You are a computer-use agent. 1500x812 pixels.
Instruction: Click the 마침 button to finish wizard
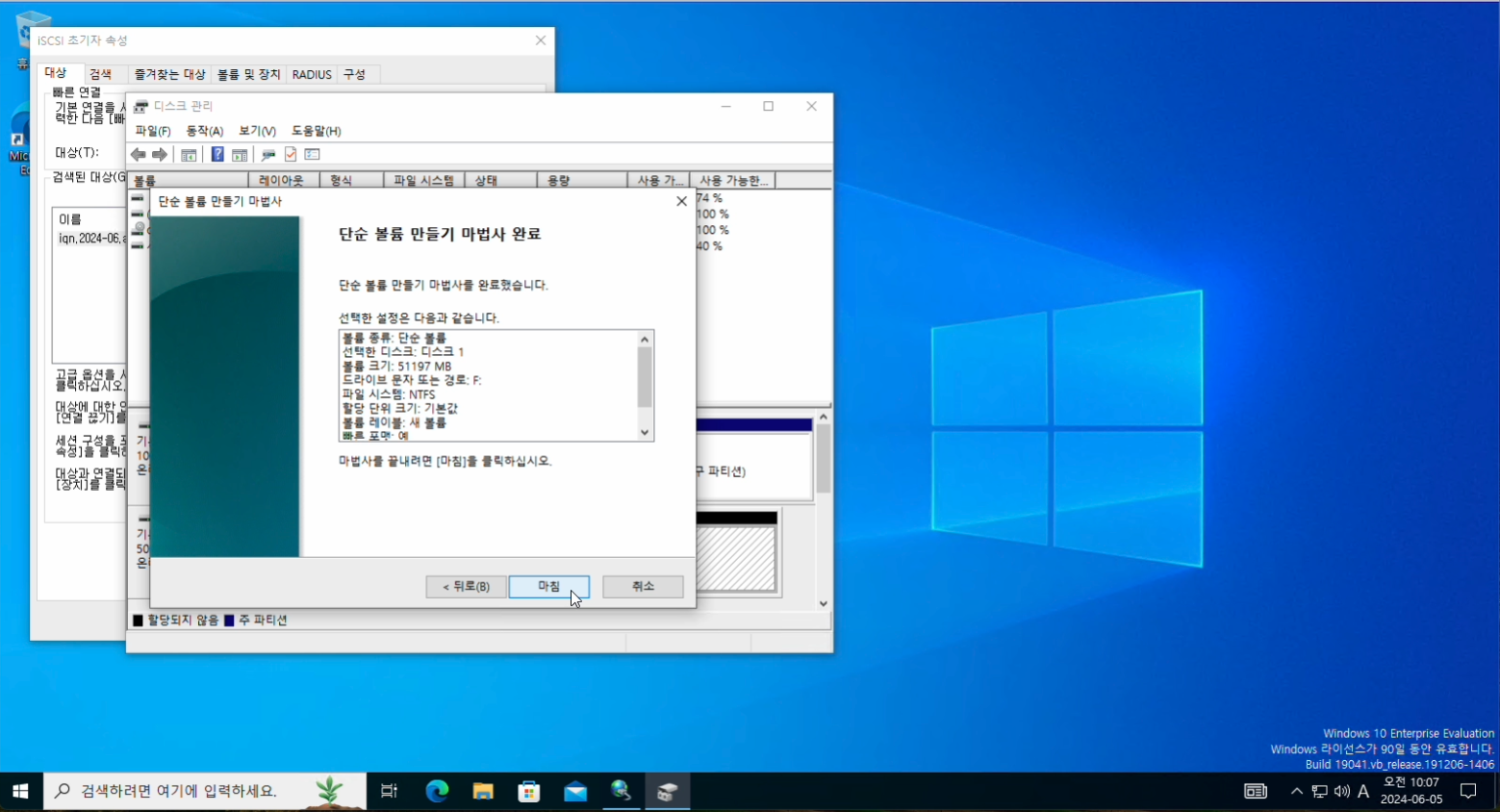pyautogui.click(x=548, y=587)
